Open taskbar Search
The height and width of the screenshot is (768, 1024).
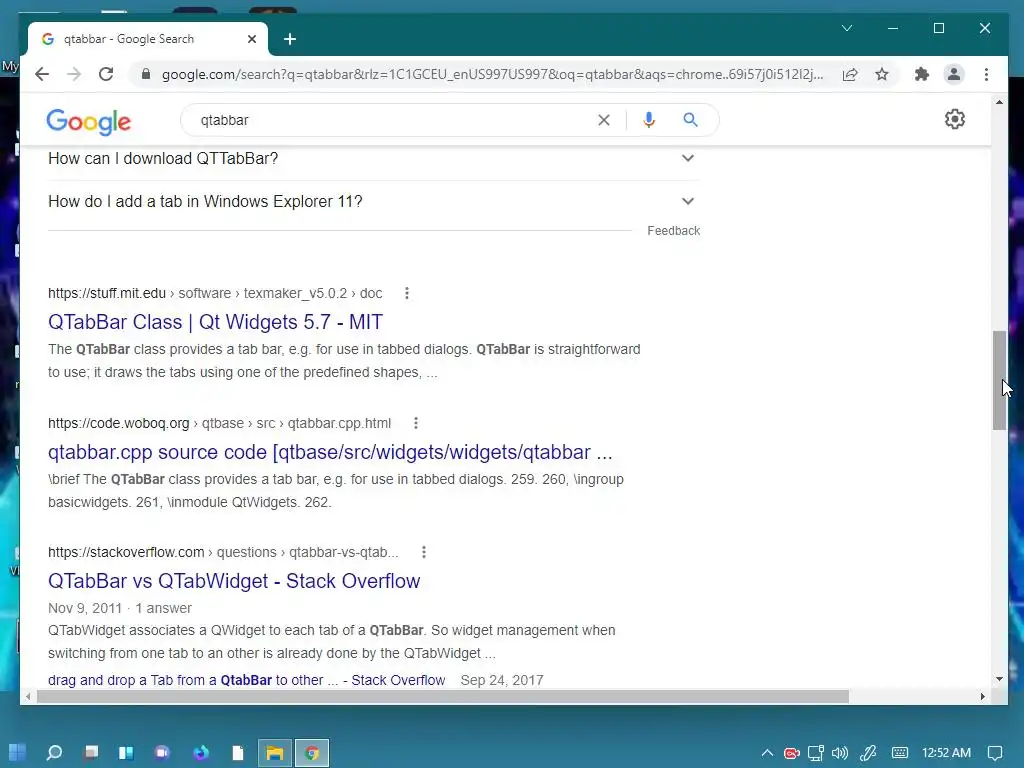[x=54, y=753]
